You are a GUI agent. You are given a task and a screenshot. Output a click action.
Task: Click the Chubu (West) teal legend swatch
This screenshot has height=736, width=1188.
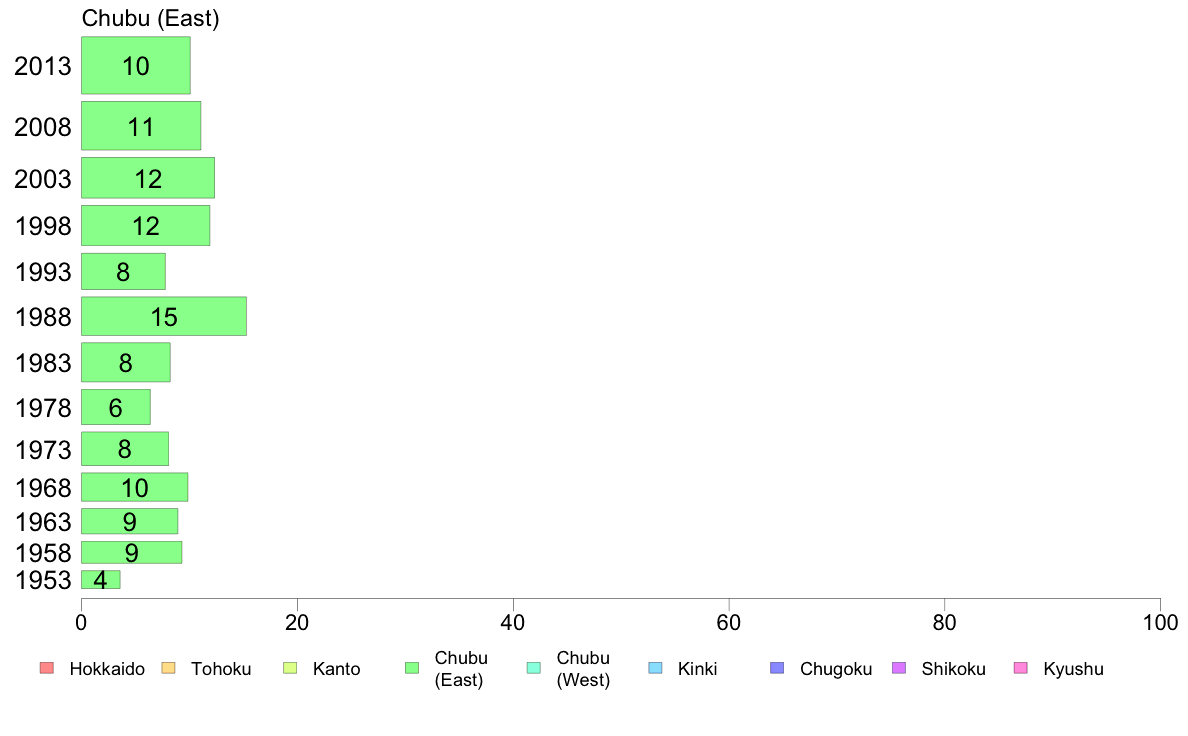[x=533, y=668]
